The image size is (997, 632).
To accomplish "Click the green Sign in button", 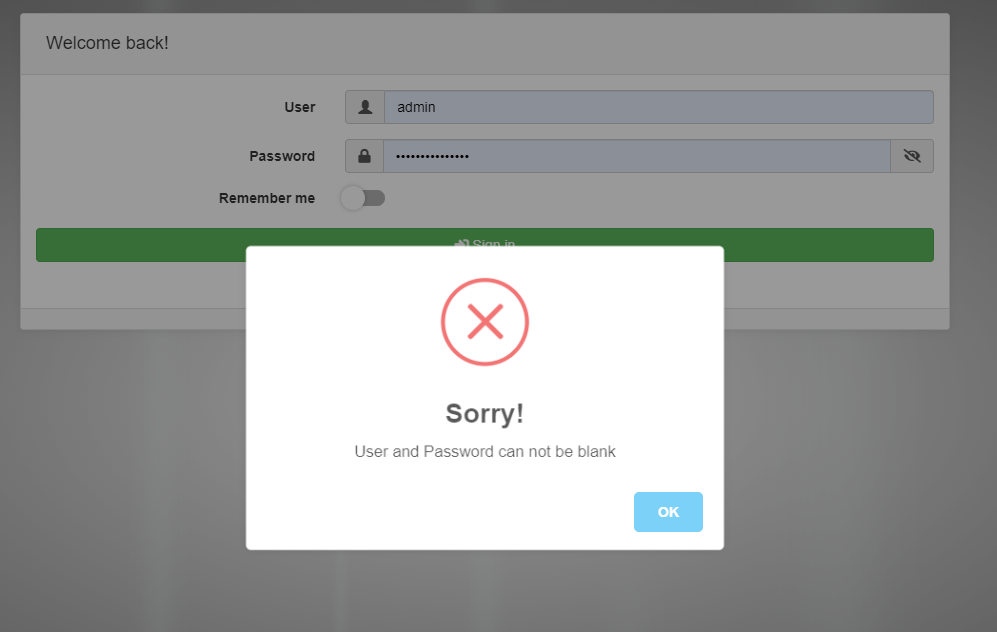I will pyautogui.click(x=485, y=245).
